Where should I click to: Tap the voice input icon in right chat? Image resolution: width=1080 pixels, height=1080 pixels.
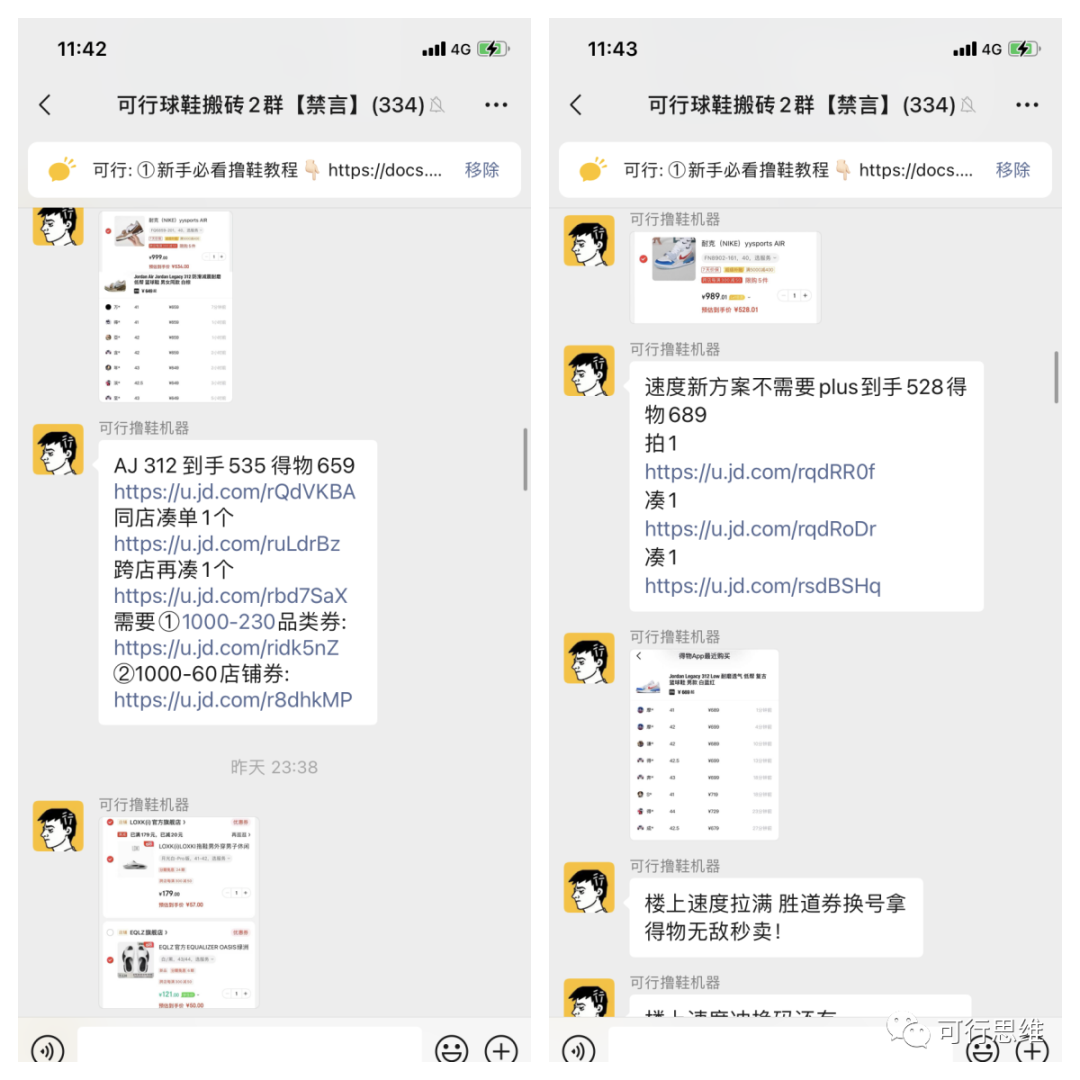(x=579, y=1050)
